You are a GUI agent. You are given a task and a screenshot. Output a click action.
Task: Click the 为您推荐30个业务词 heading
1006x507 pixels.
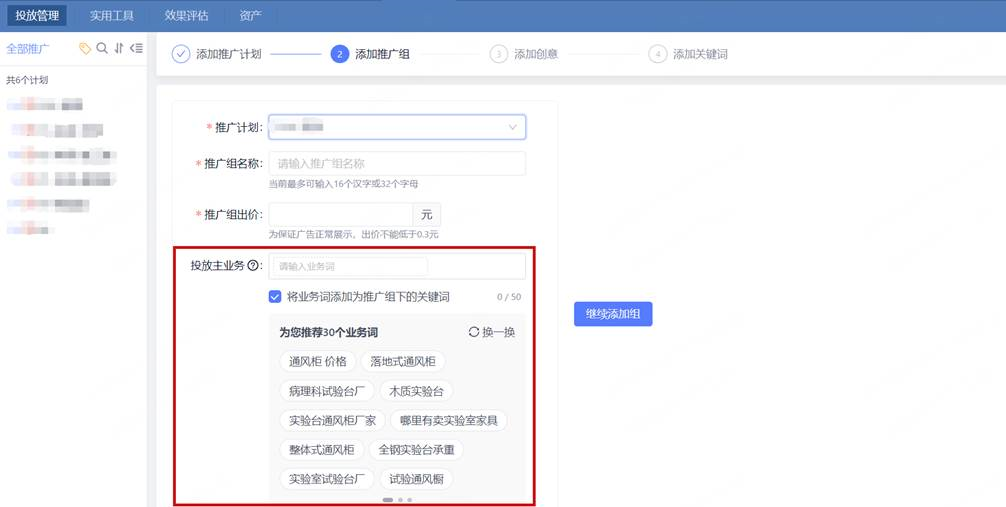(328, 332)
